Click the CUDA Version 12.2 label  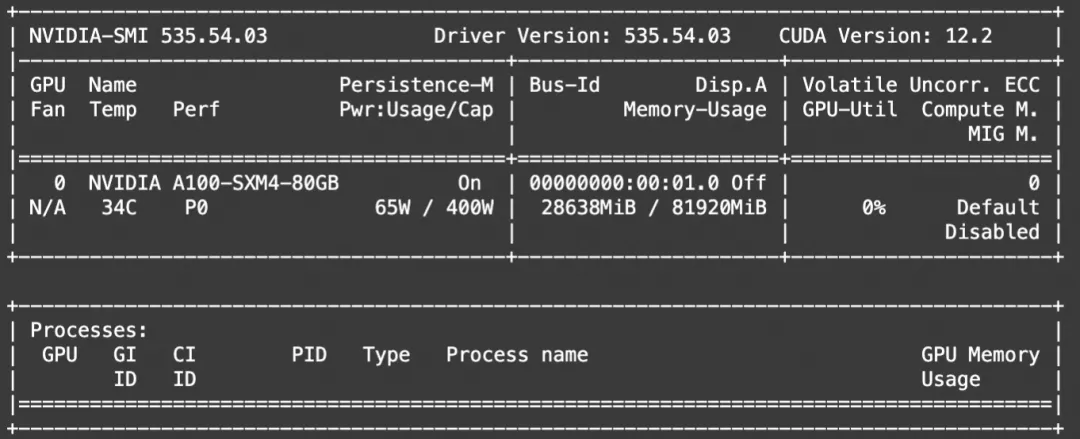coord(886,36)
